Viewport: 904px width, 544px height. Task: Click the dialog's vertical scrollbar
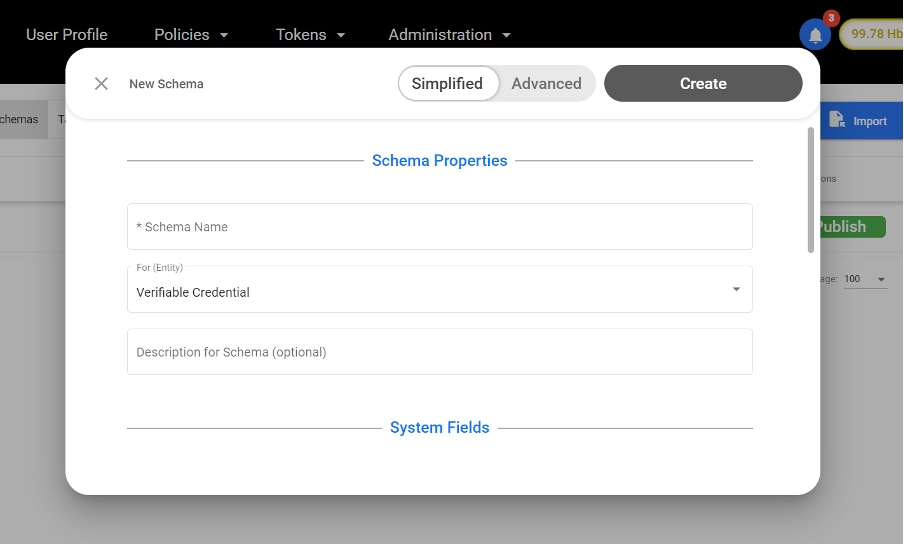[810, 190]
